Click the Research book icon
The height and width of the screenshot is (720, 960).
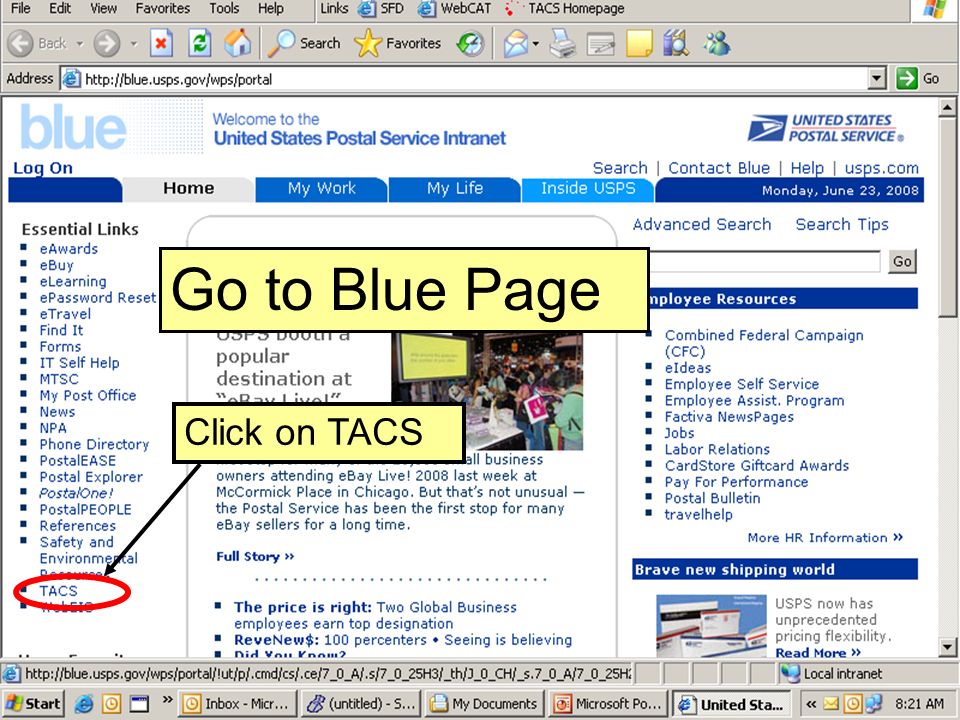676,43
